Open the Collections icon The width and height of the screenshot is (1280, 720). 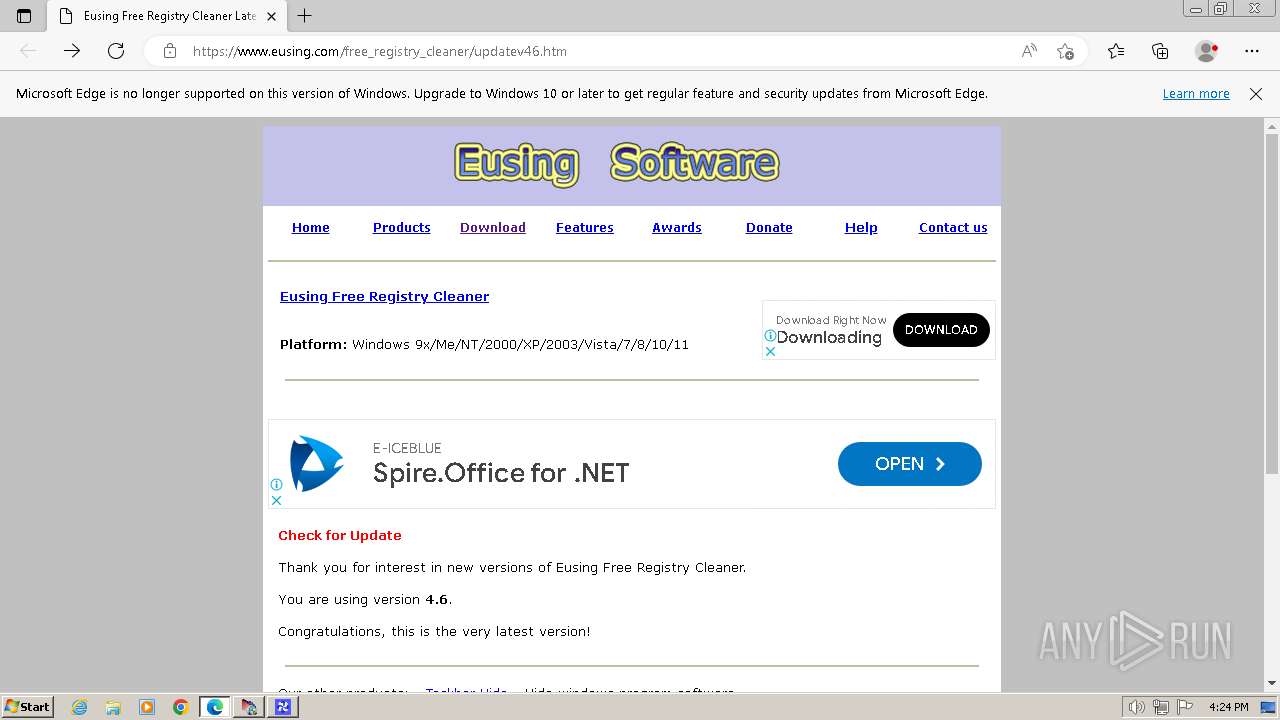pyautogui.click(x=1160, y=51)
